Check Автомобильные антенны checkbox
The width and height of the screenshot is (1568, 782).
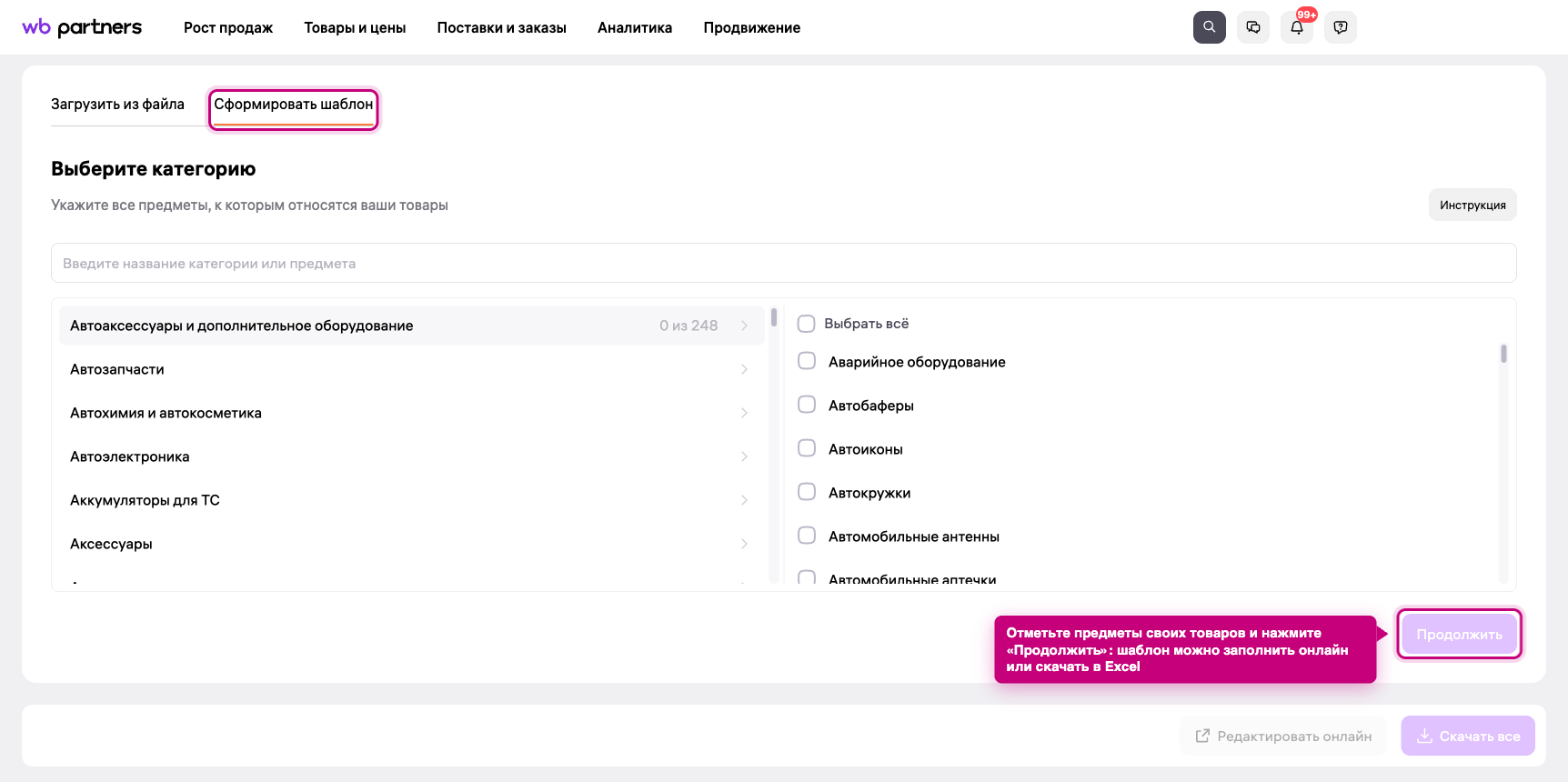pyautogui.click(x=807, y=536)
